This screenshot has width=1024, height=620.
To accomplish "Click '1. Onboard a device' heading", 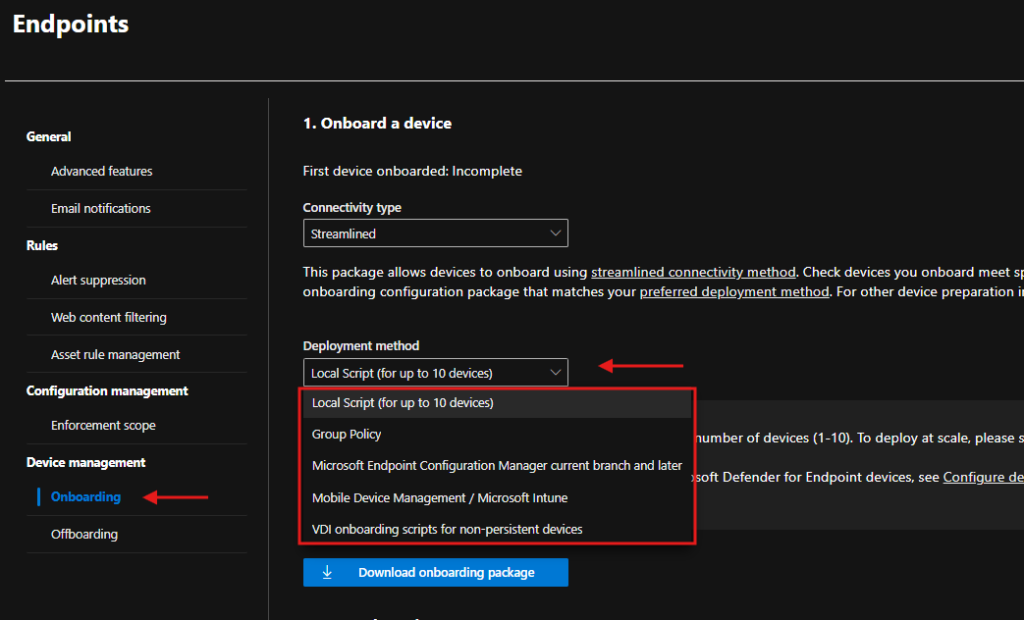I will coord(377,123).
